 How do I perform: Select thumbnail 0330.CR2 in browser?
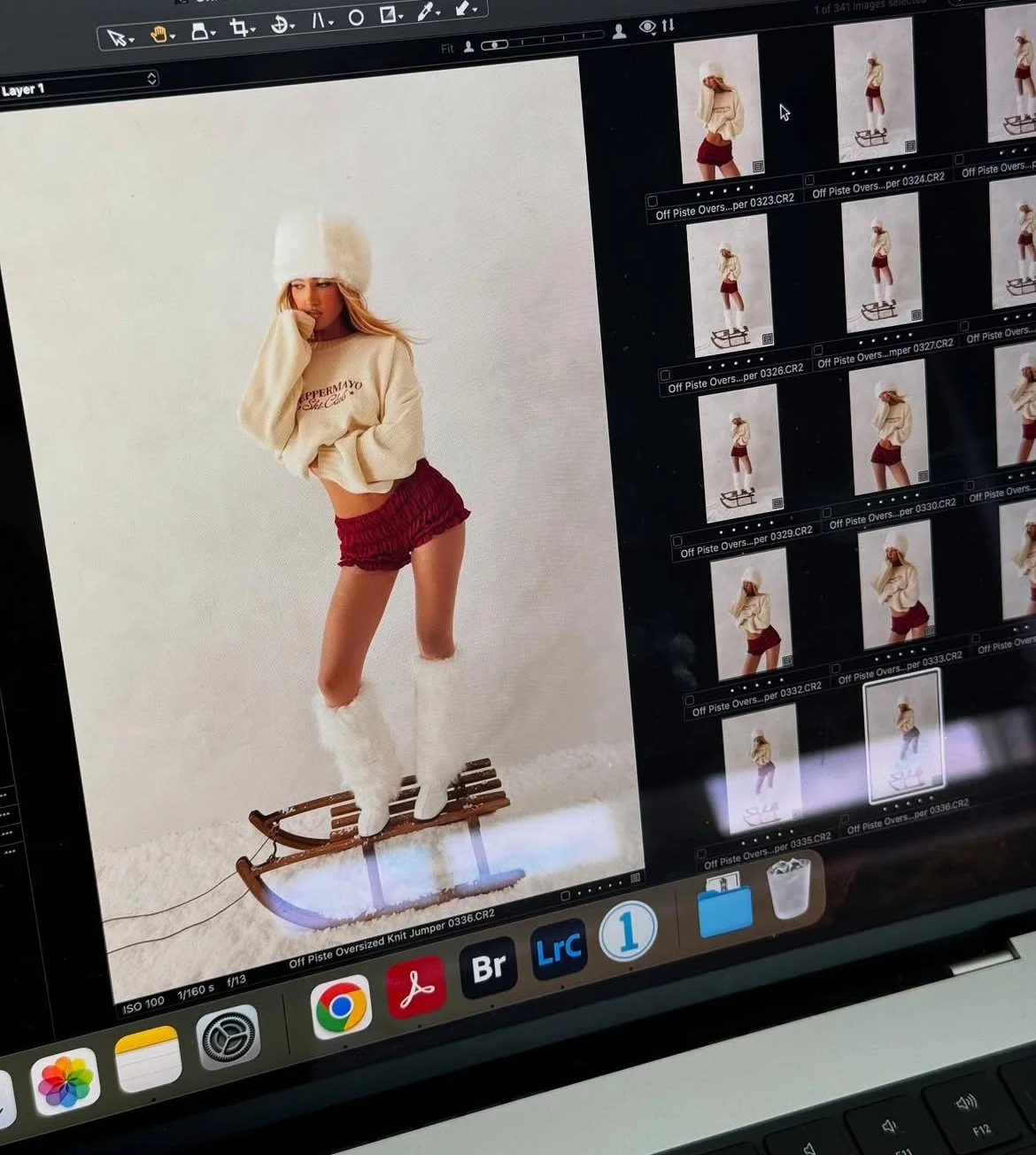pos(888,429)
